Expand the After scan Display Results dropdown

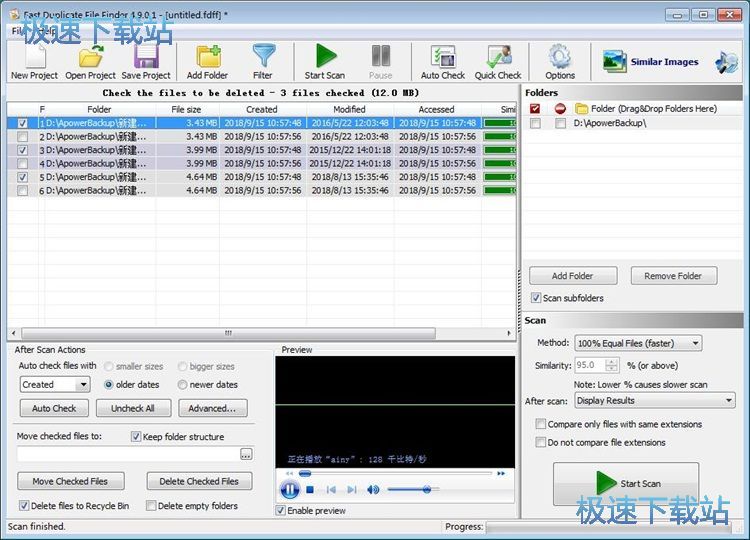tap(655, 400)
